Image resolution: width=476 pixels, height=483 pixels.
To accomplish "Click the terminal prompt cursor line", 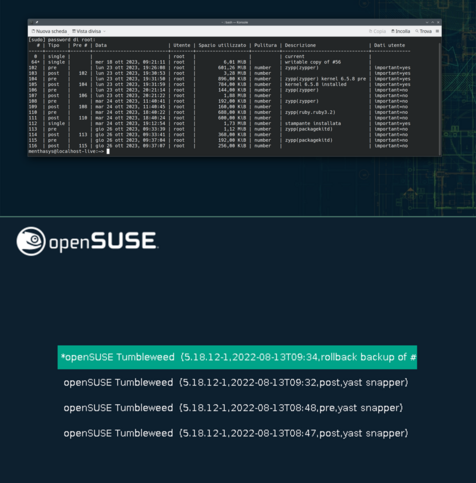I will pos(69,151).
